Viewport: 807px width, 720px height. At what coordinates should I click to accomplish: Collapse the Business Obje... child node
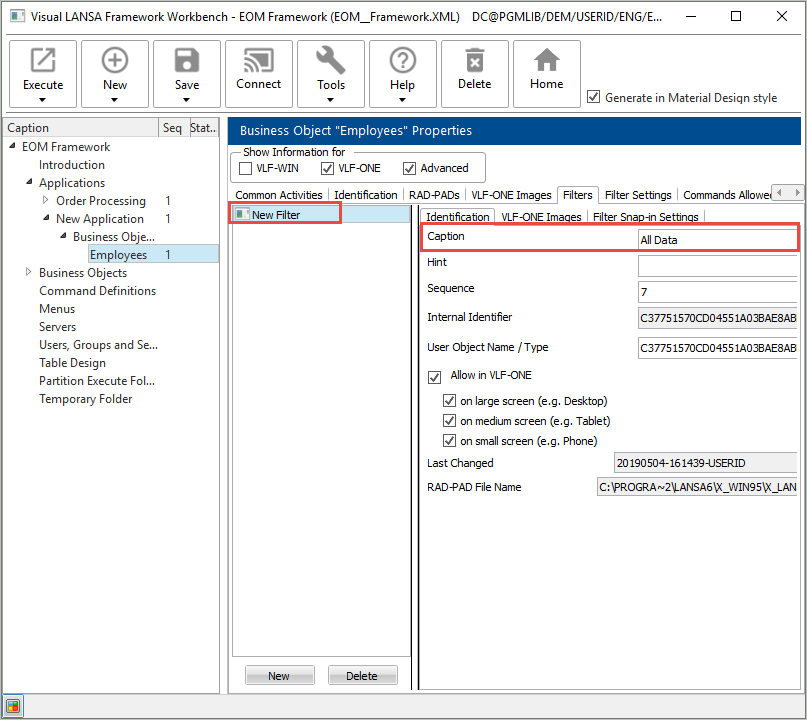click(63, 236)
